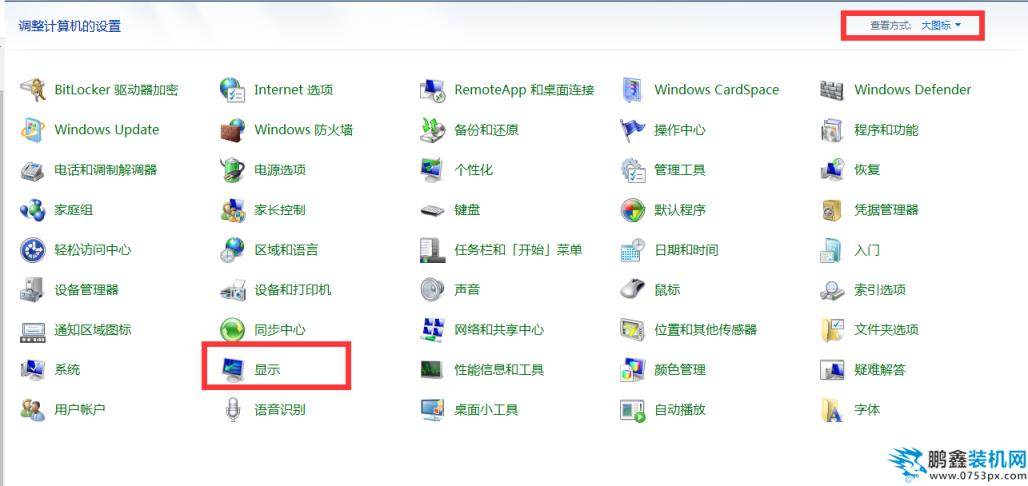Screen dimensions: 1028x486
Task: Open the 疑难解答 link
Action: tap(880, 370)
